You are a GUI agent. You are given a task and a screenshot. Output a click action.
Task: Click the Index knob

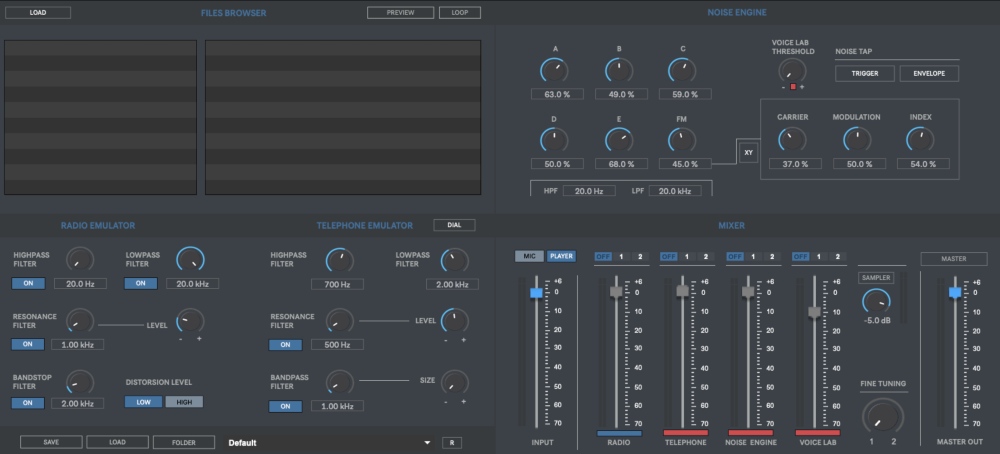pyautogui.click(x=920, y=139)
